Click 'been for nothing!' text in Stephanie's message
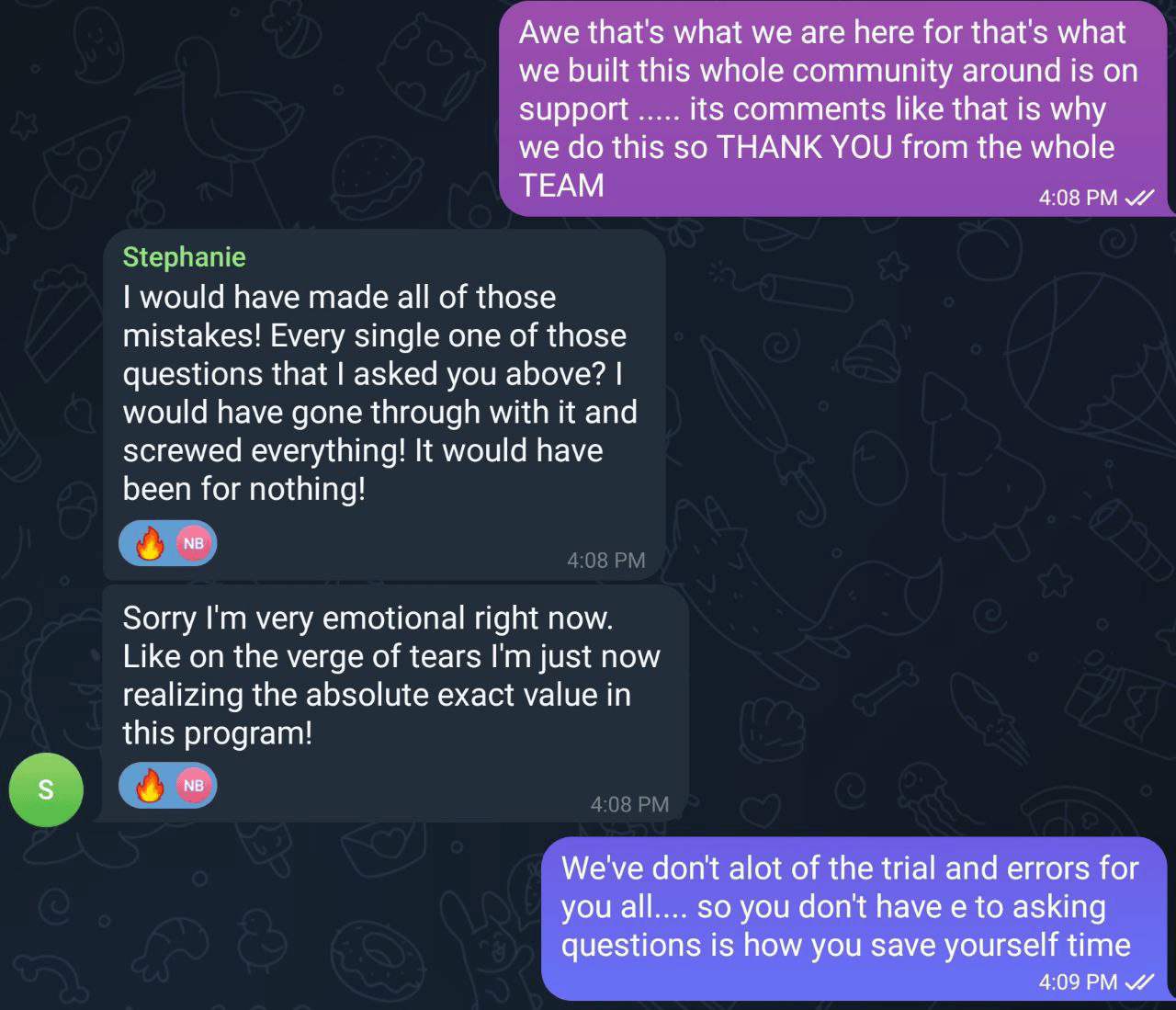The height and width of the screenshot is (1010, 1176). coord(243,489)
